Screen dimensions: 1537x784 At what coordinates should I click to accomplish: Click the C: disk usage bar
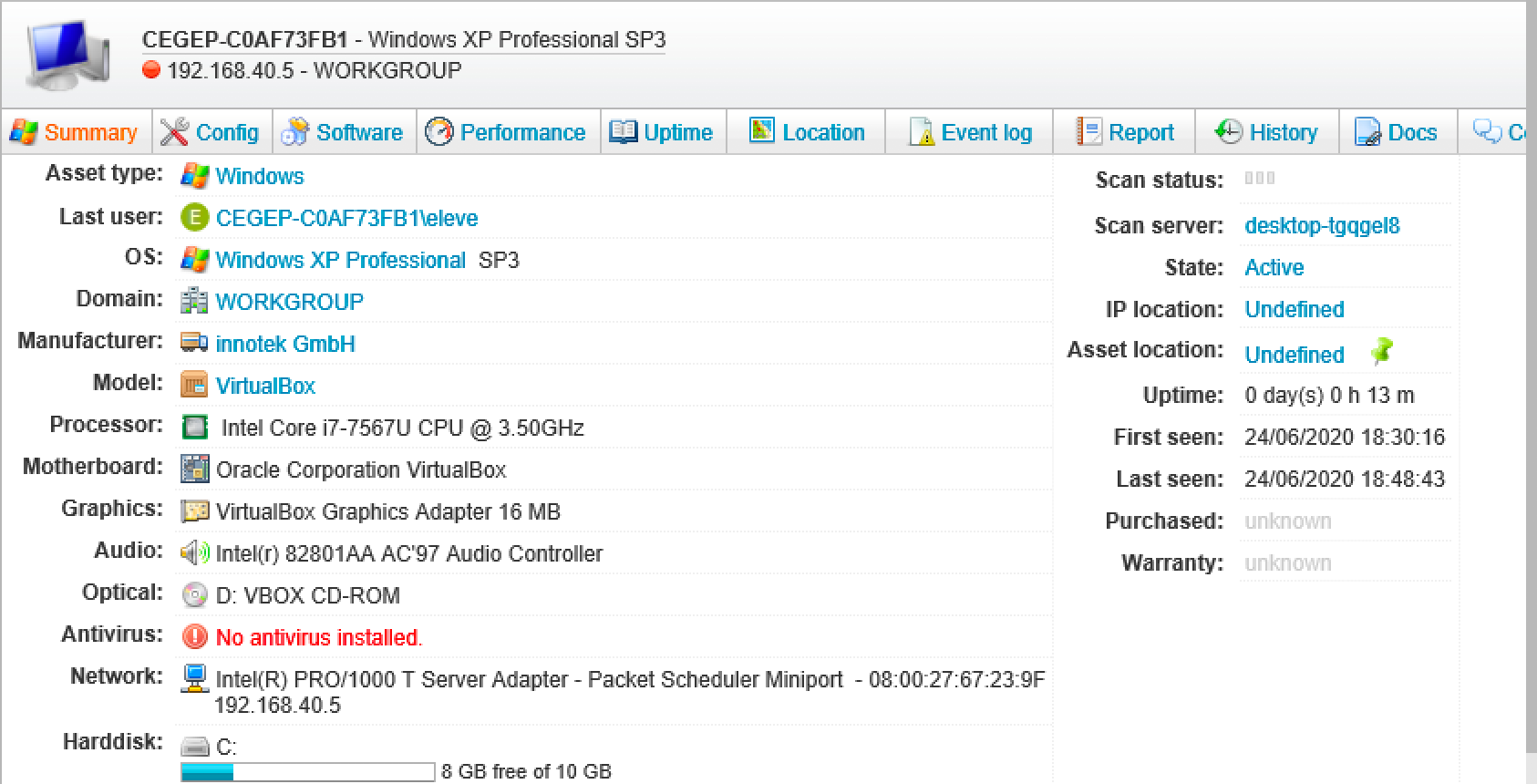tap(308, 772)
